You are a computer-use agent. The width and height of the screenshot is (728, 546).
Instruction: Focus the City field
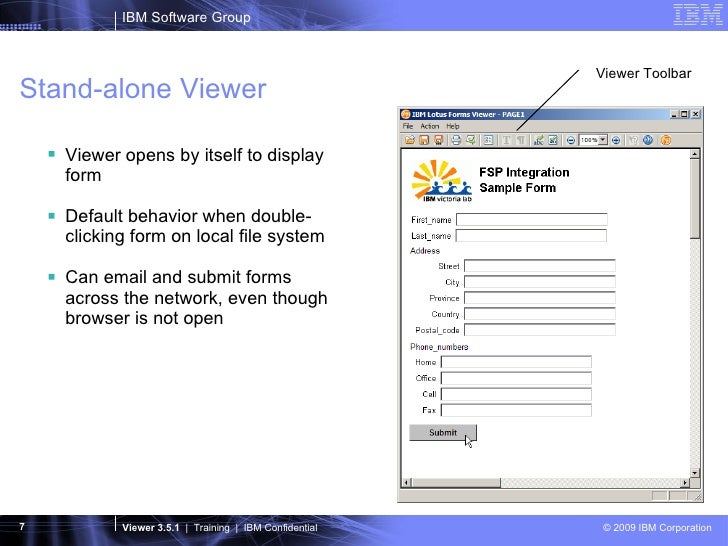540,282
